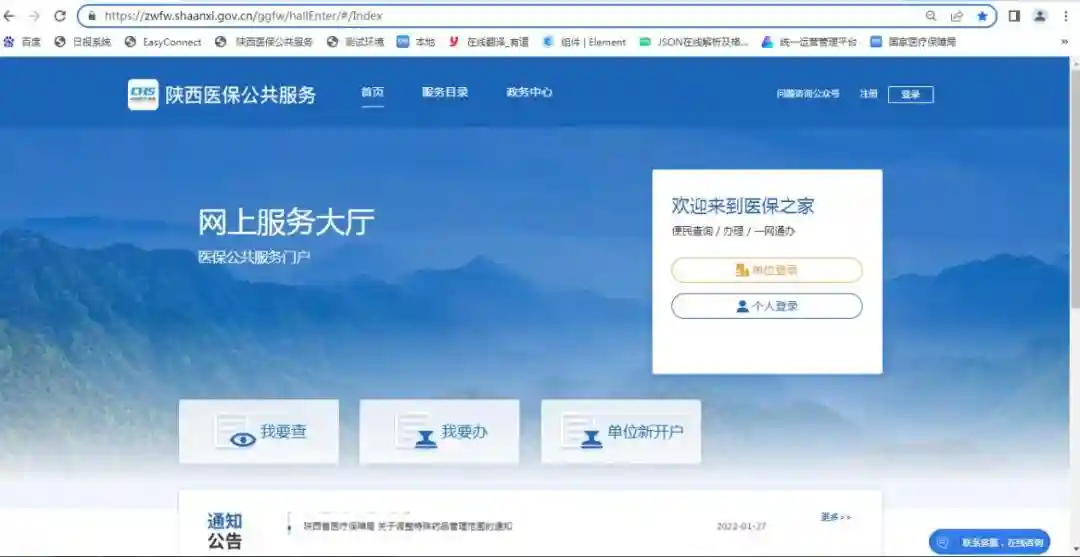Open the 政务中心 navigation tab
This screenshot has width=1080, height=557.
click(x=529, y=92)
